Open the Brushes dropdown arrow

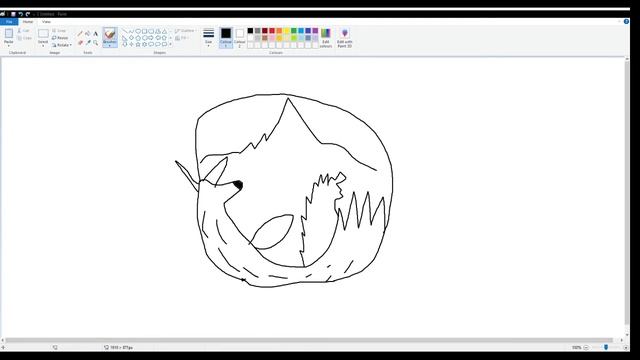(109, 46)
